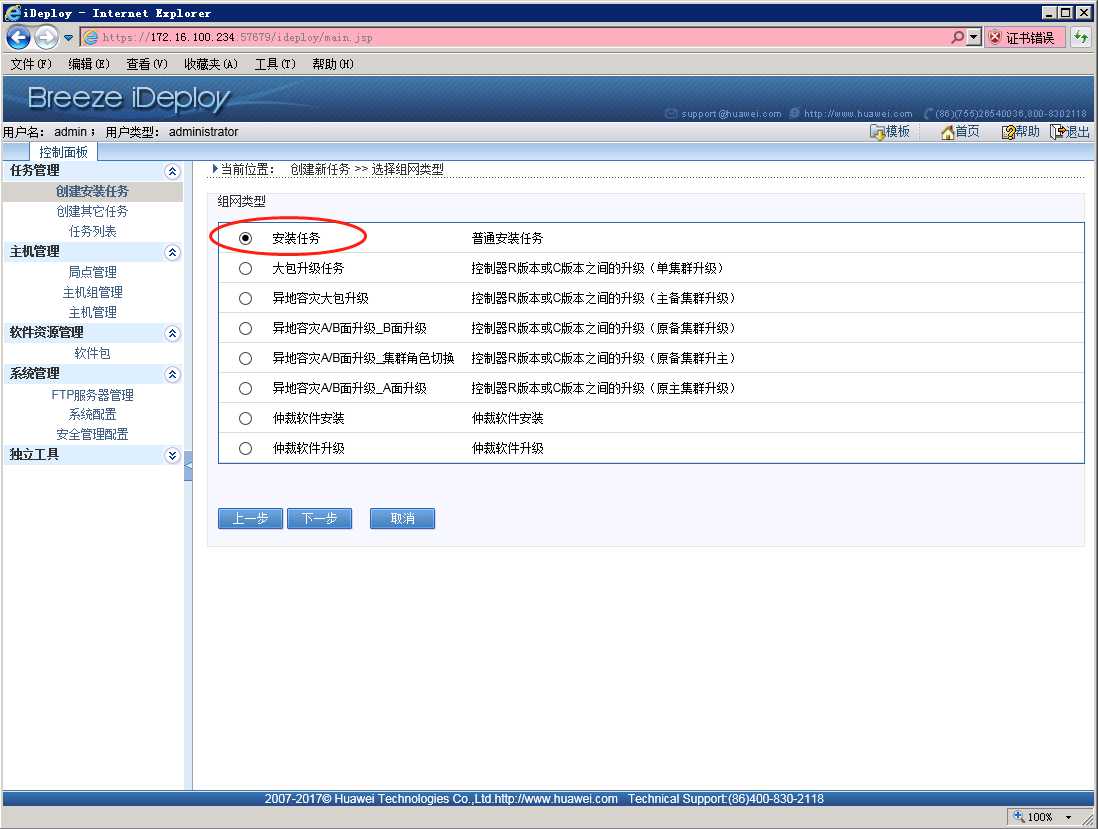Click the http://www.huawei.com header link
This screenshot has height=829, width=1098.
coord(858,113)
